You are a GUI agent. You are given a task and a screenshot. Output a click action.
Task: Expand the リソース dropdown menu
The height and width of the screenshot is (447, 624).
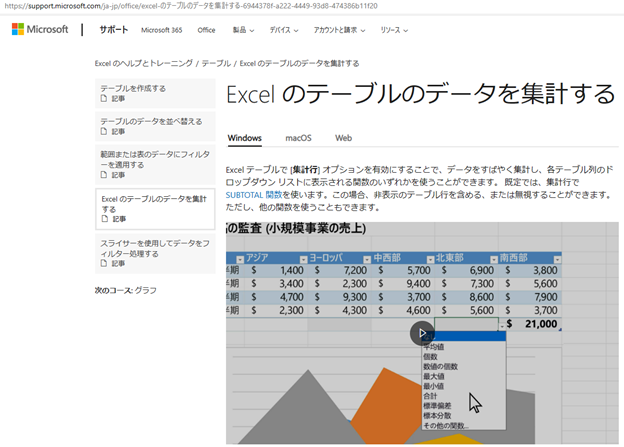394,30
